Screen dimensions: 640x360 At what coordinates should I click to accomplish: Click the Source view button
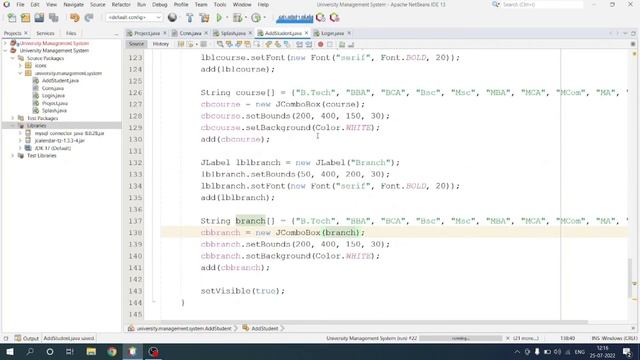point(136,44)
